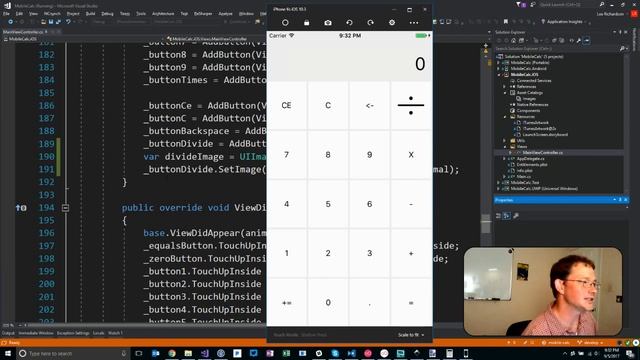640x360 pixels.
Task: Tap the number 7 calculator key
Action: coord(287,155)
